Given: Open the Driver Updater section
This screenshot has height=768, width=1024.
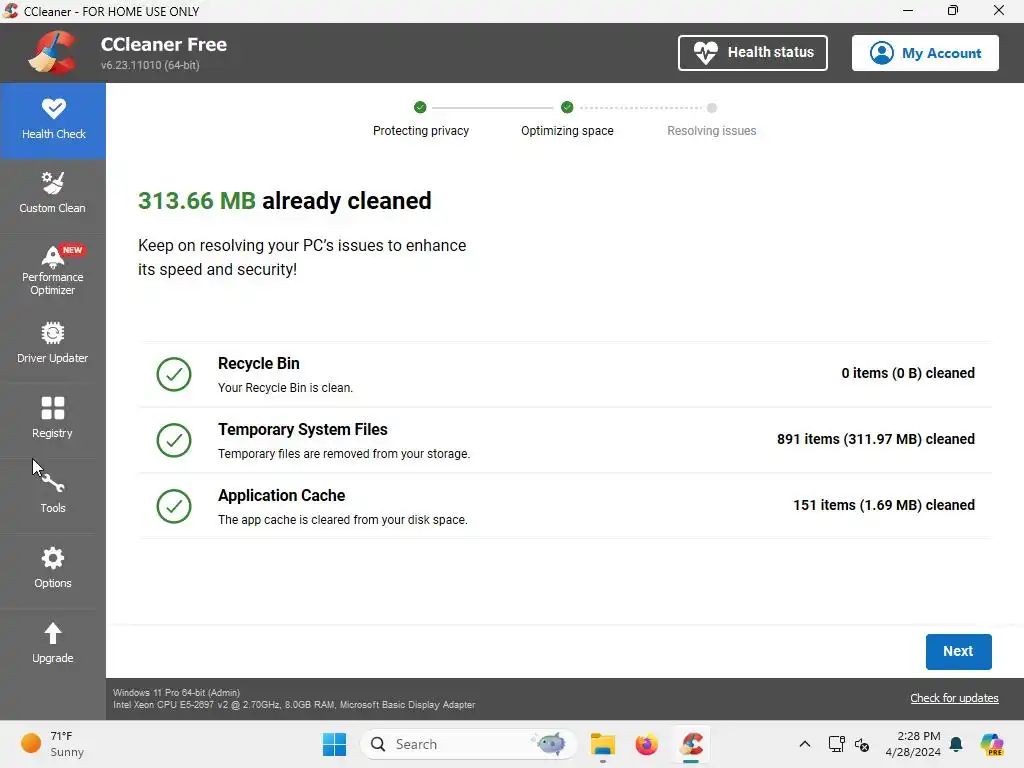Looking at the screenshot, I should tap(53, 344).
